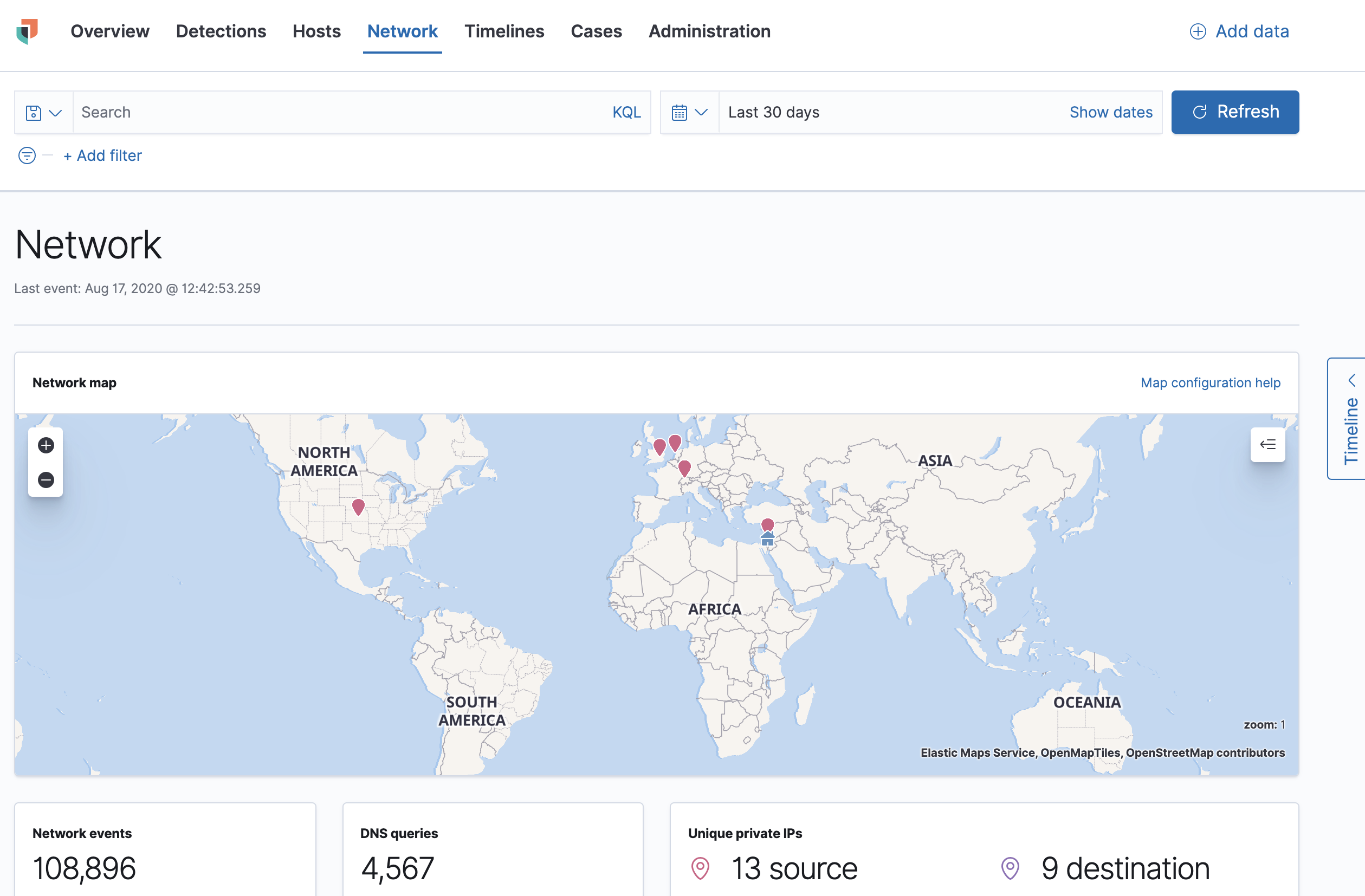
Task: Open the quick time range dropdown
Action: [x=701, y=112]
